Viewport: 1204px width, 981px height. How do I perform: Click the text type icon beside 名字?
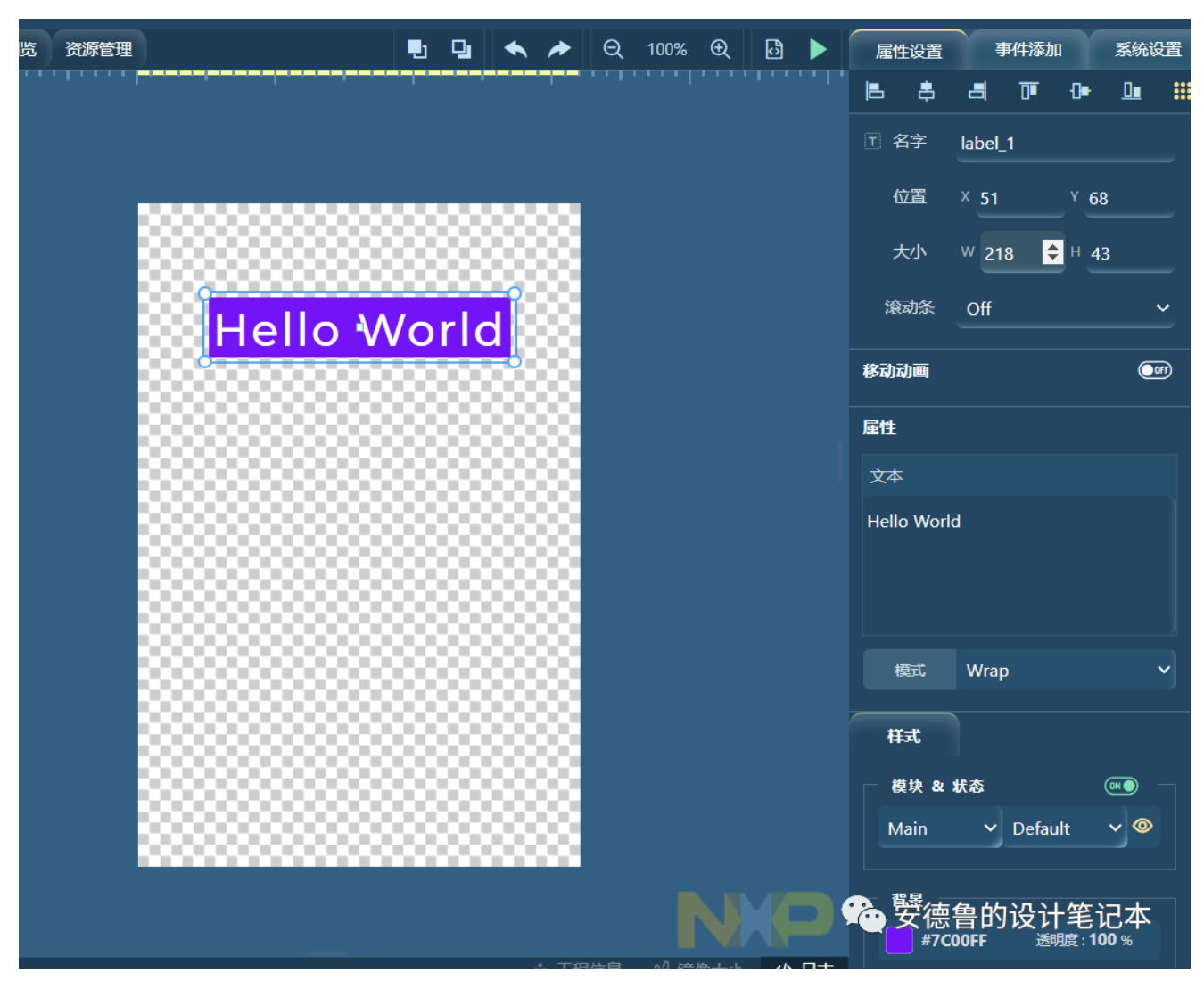coord(872,141)
